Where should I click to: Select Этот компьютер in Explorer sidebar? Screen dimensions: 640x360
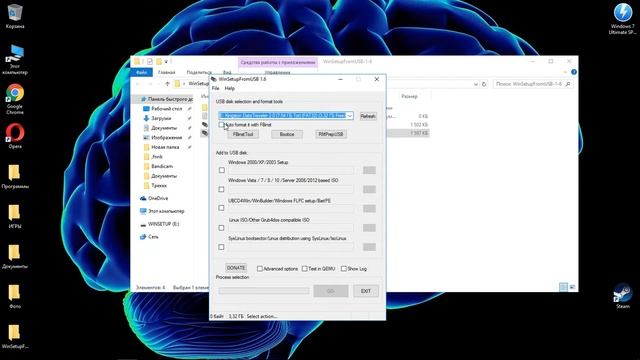coord(165,211)
